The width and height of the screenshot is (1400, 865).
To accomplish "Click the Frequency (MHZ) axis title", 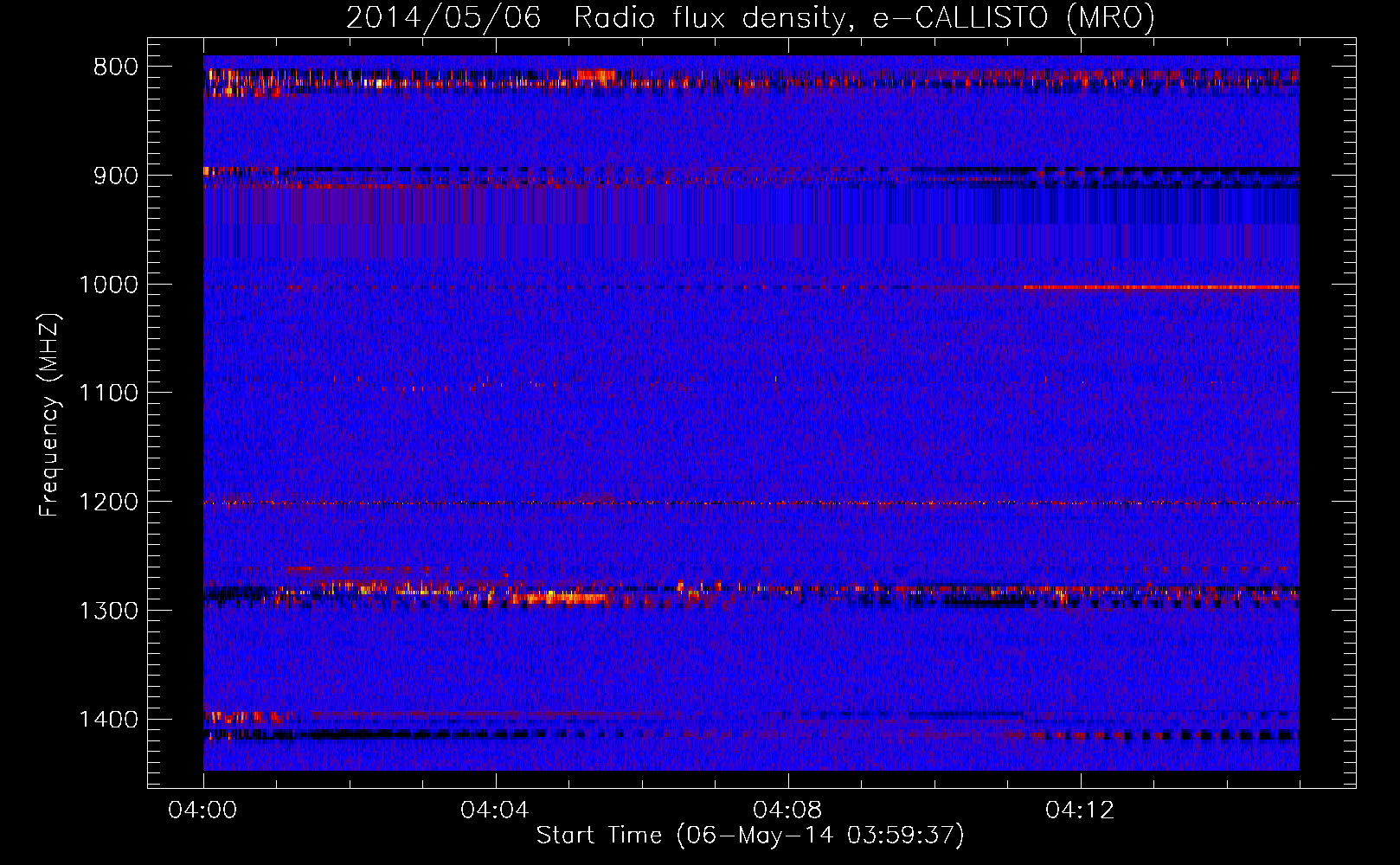I will [x=49, y=414].
